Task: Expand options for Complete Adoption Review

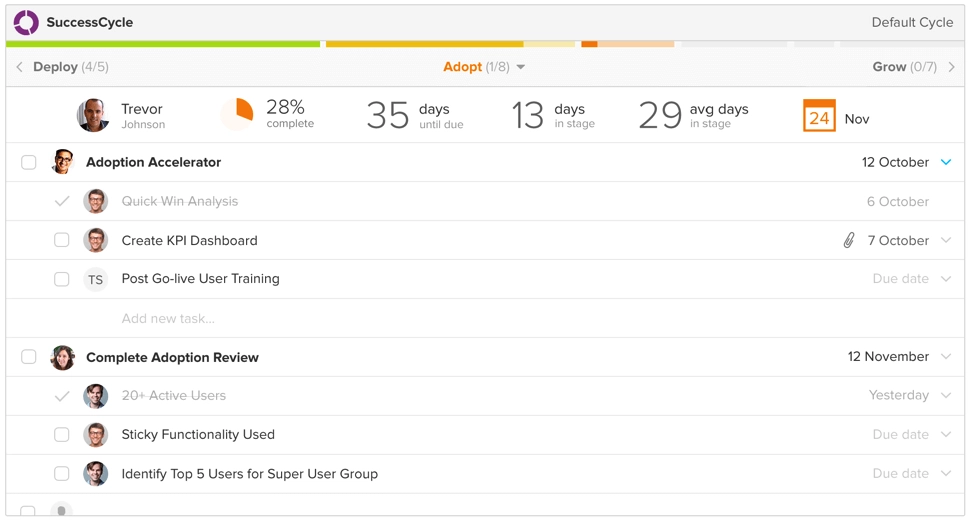Action: coord(946,357)
